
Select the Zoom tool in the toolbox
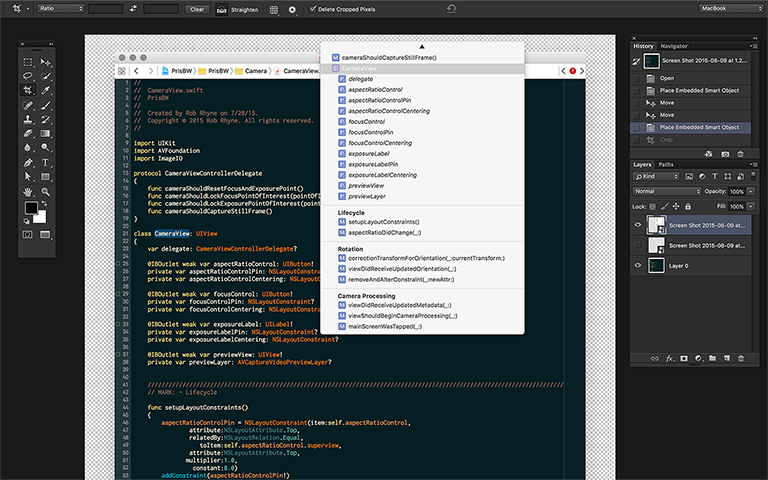pos(46,192)
